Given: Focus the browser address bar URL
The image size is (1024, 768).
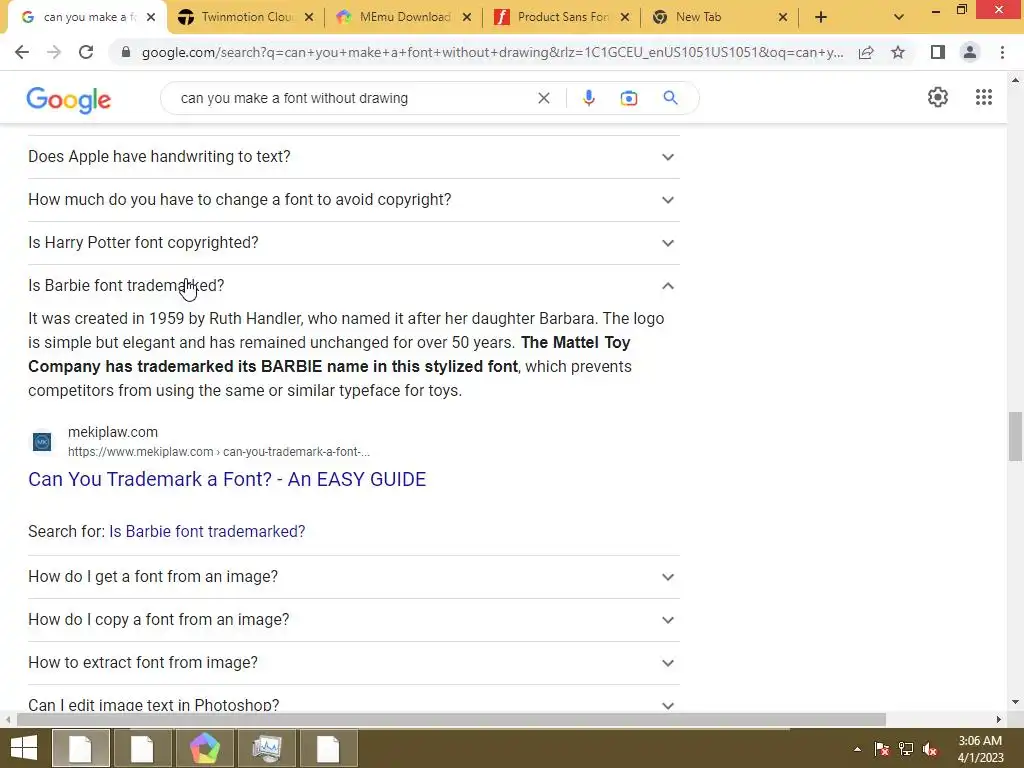Looking at the screenshot, I should (x=492, y=52).
